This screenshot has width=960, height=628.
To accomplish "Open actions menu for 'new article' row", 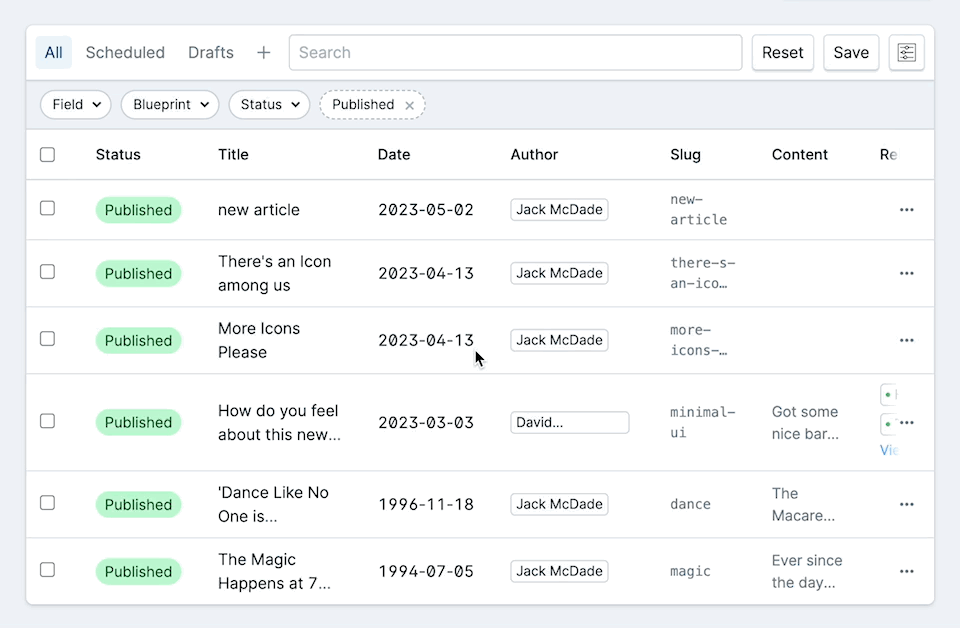I will click(907, 210).
